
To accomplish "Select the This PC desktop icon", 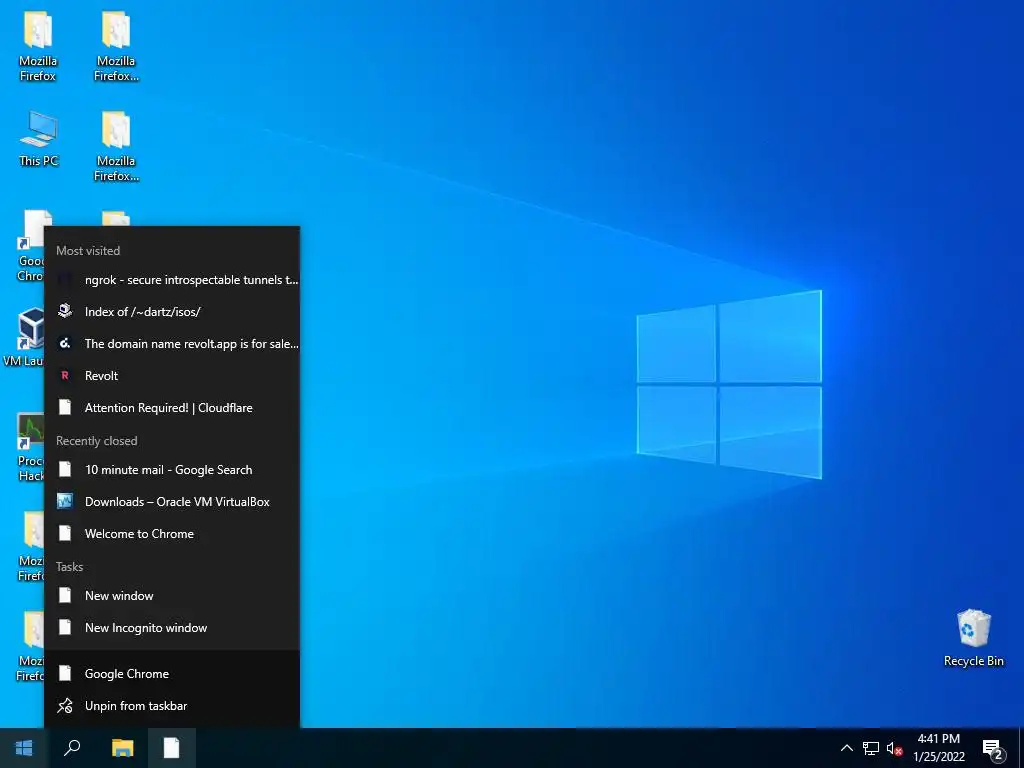I will [x=39, y=139].
